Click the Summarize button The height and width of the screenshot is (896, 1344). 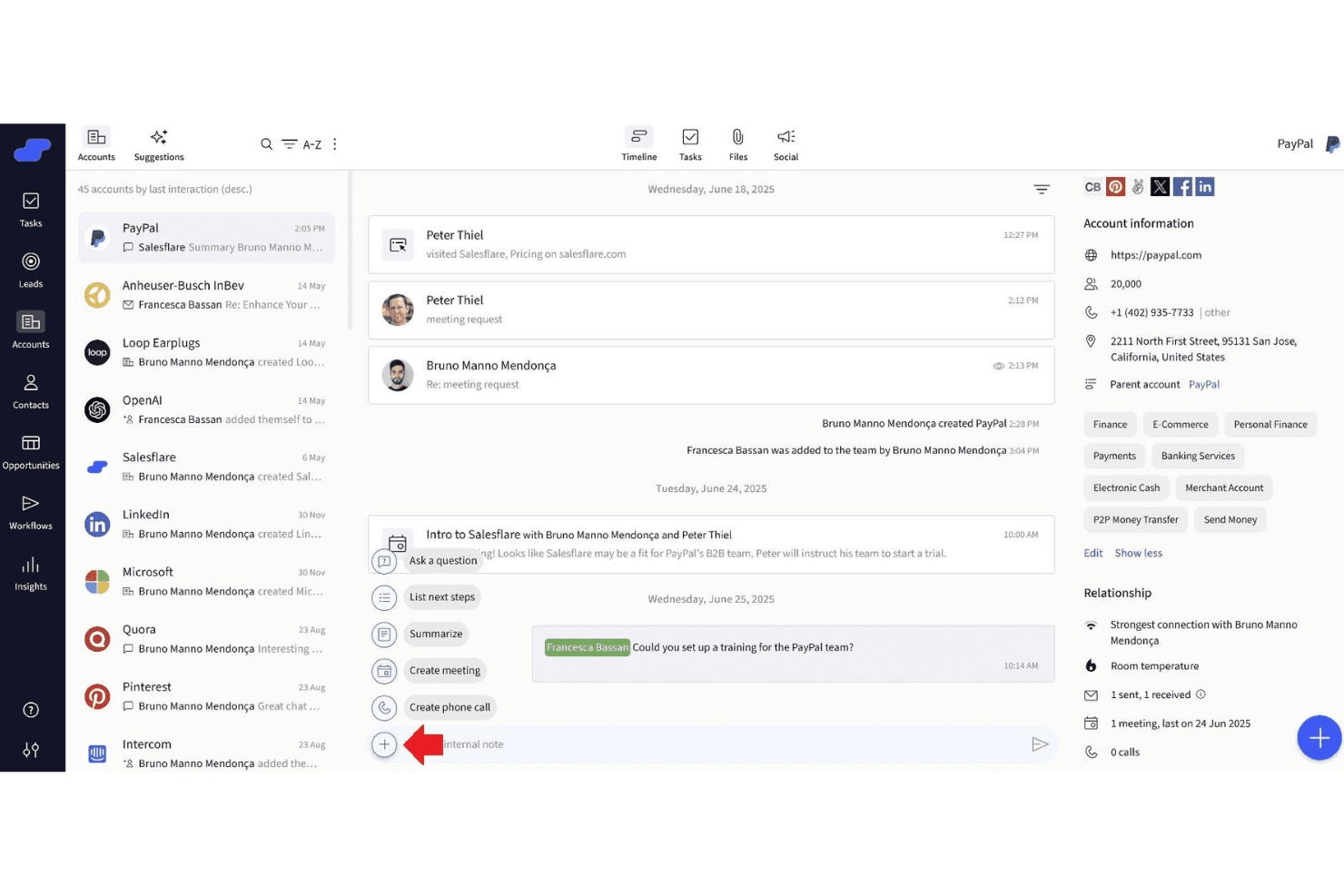point(436,634)
